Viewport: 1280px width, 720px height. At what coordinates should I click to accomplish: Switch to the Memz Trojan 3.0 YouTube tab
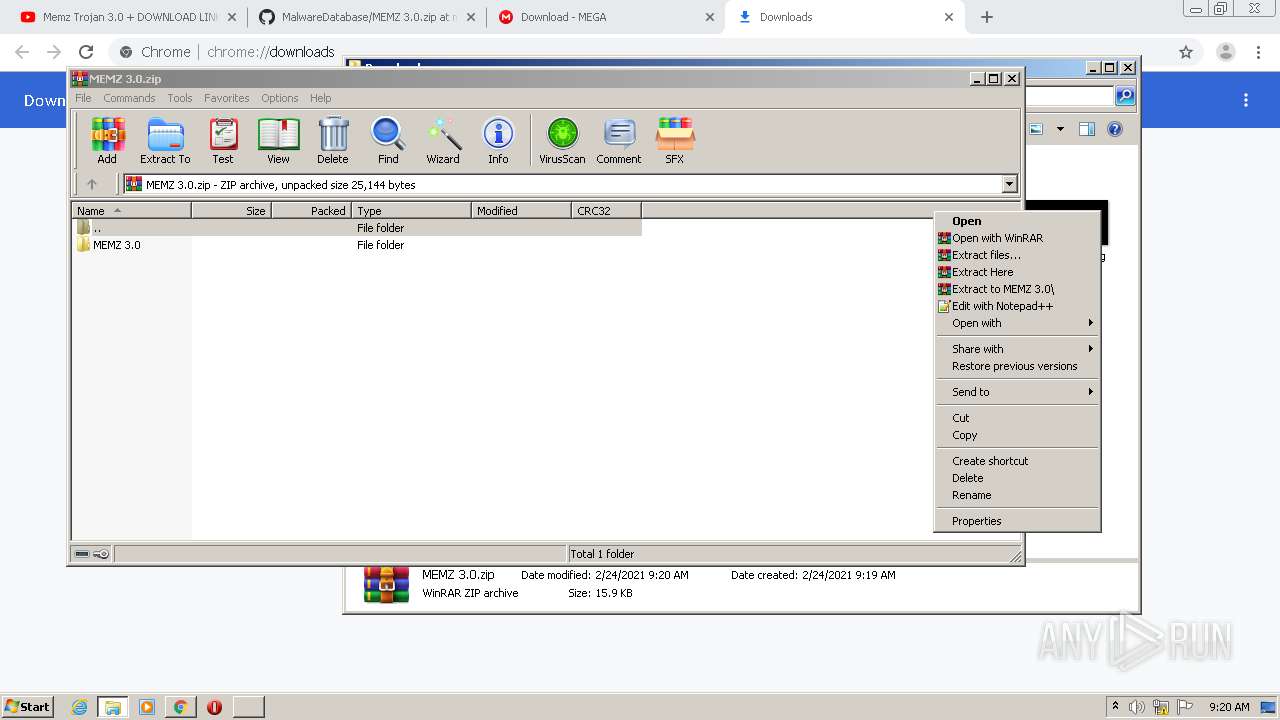128,17
